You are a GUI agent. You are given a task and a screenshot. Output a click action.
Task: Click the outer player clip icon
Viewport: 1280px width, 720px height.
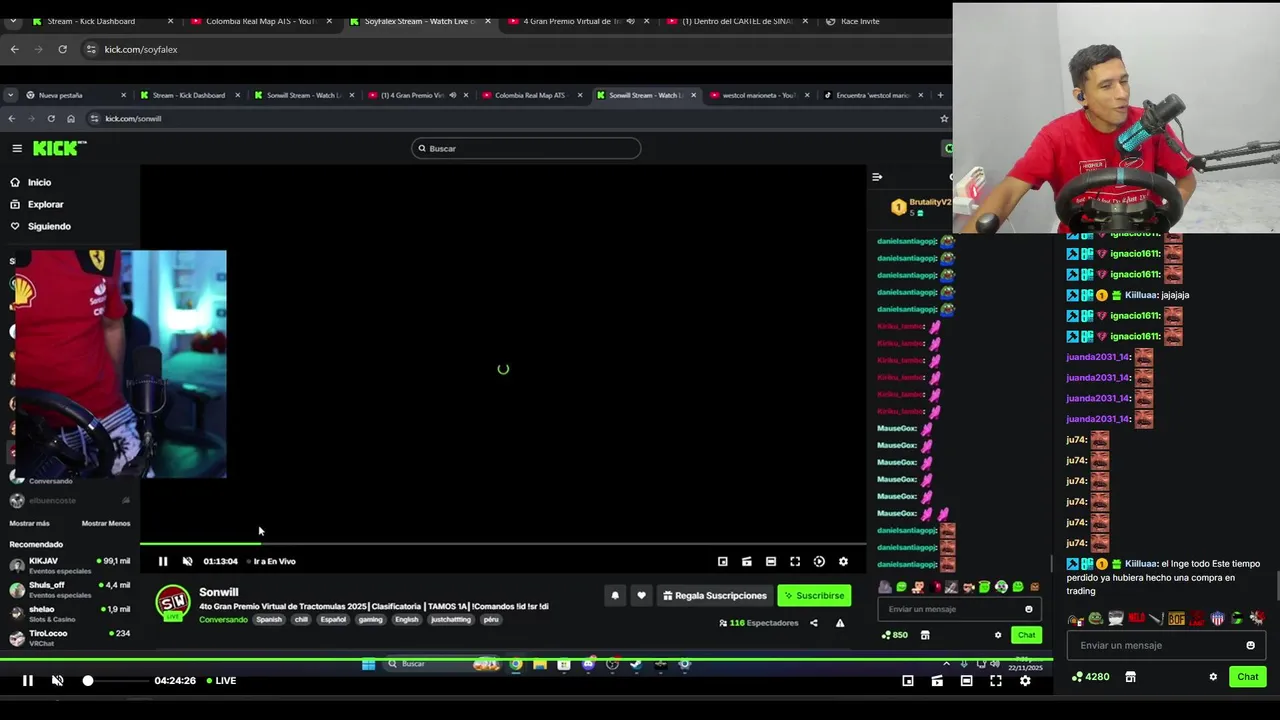937,680
